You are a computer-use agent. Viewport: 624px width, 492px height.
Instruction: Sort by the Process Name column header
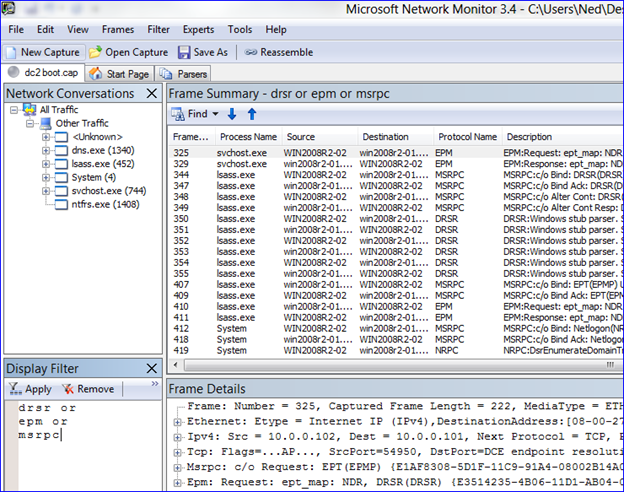click(x=248, y=137)
